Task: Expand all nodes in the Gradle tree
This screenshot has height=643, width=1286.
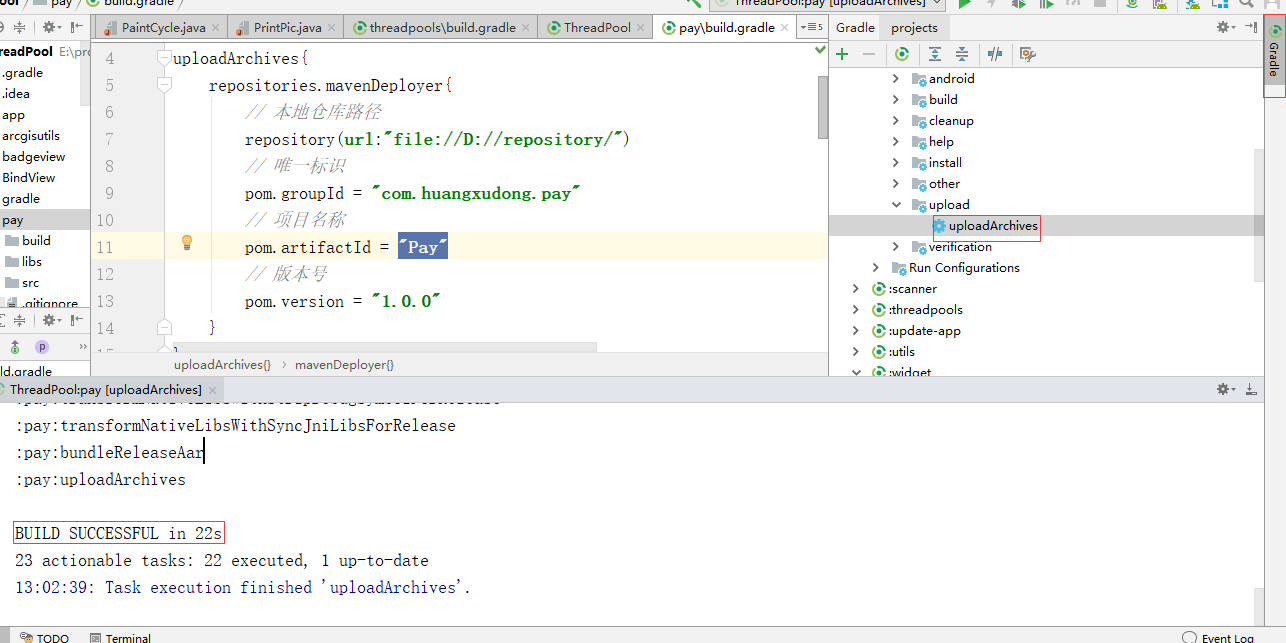Action: (935, 54)
